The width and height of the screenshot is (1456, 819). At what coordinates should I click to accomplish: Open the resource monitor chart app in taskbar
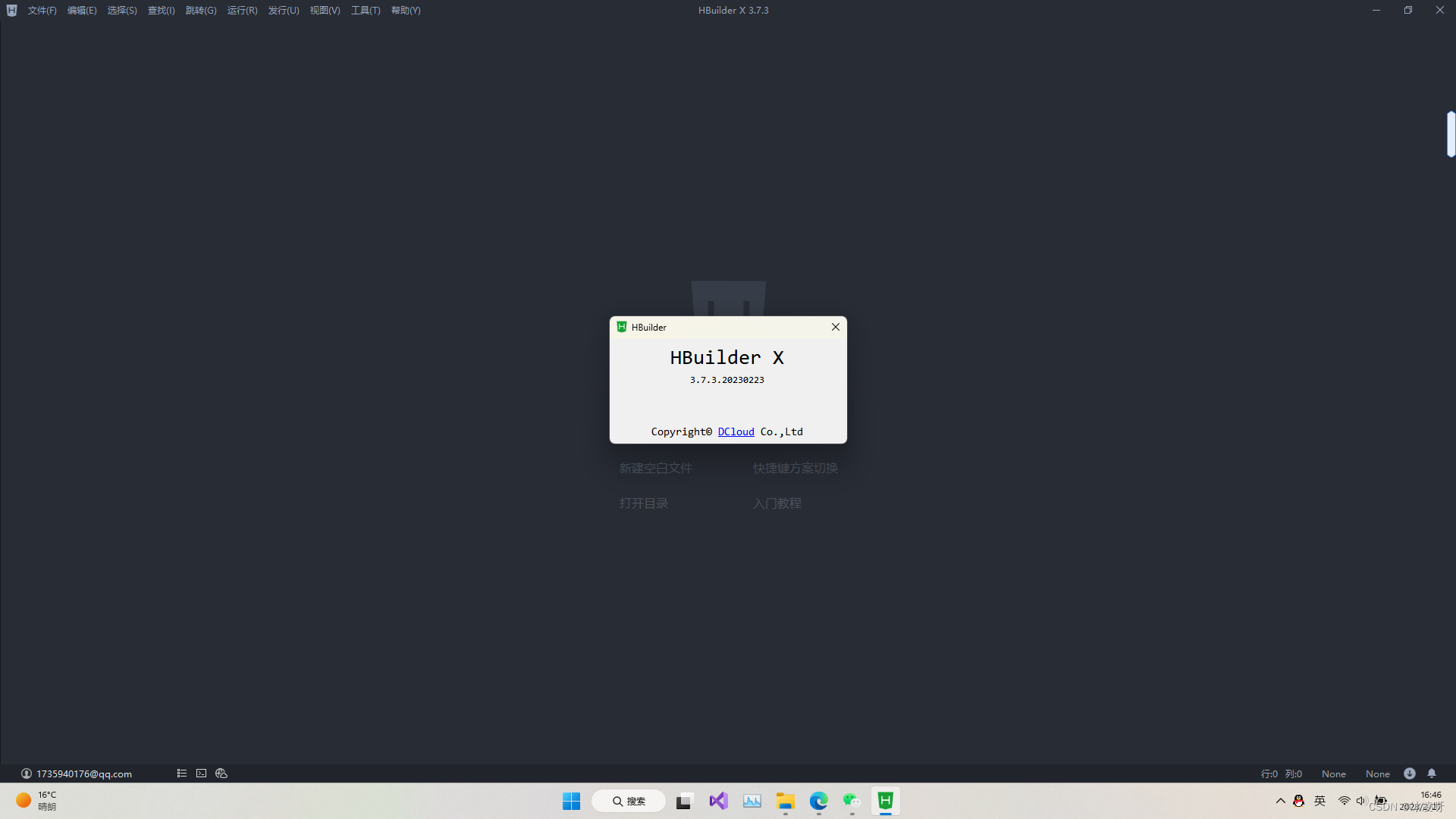tap(752, 801)
